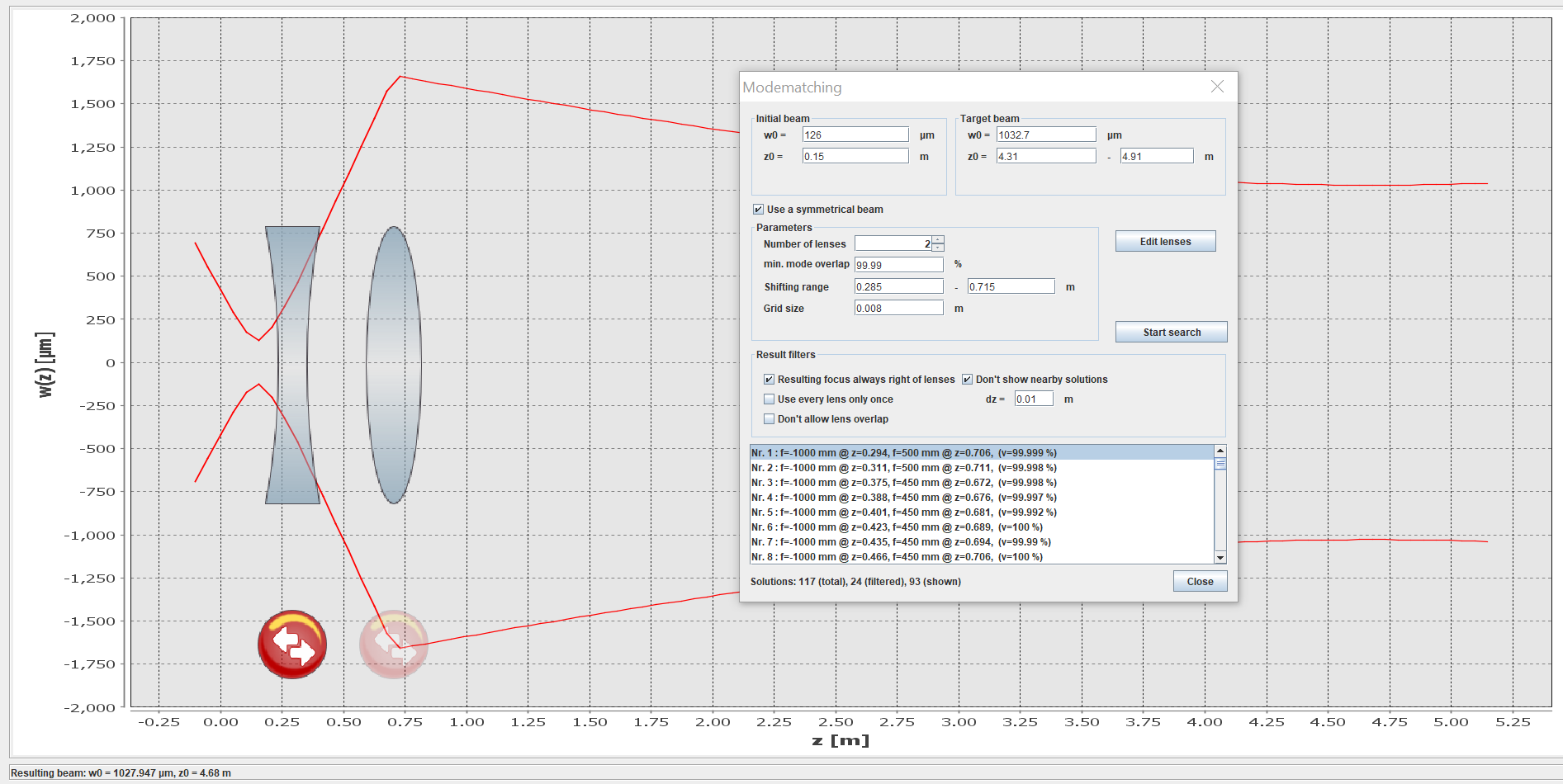1563x784 pixels.
Task: Click the Resulting beam status bar text
Action: [x=121, y=773]
